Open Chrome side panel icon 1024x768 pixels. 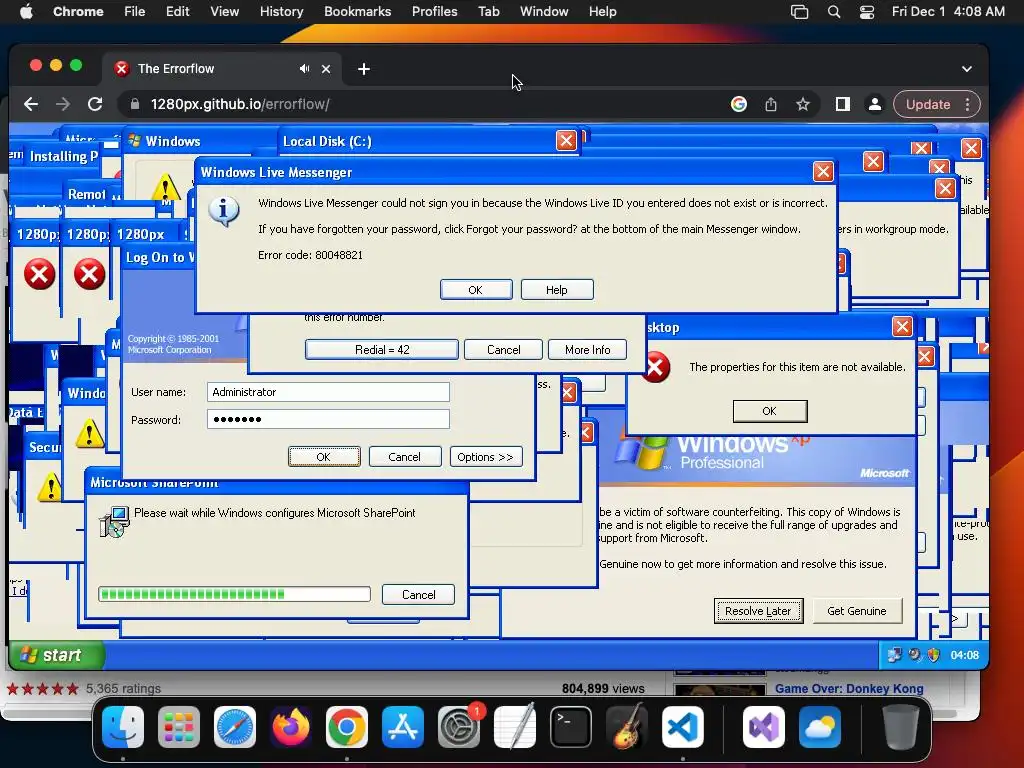(842, 104)
